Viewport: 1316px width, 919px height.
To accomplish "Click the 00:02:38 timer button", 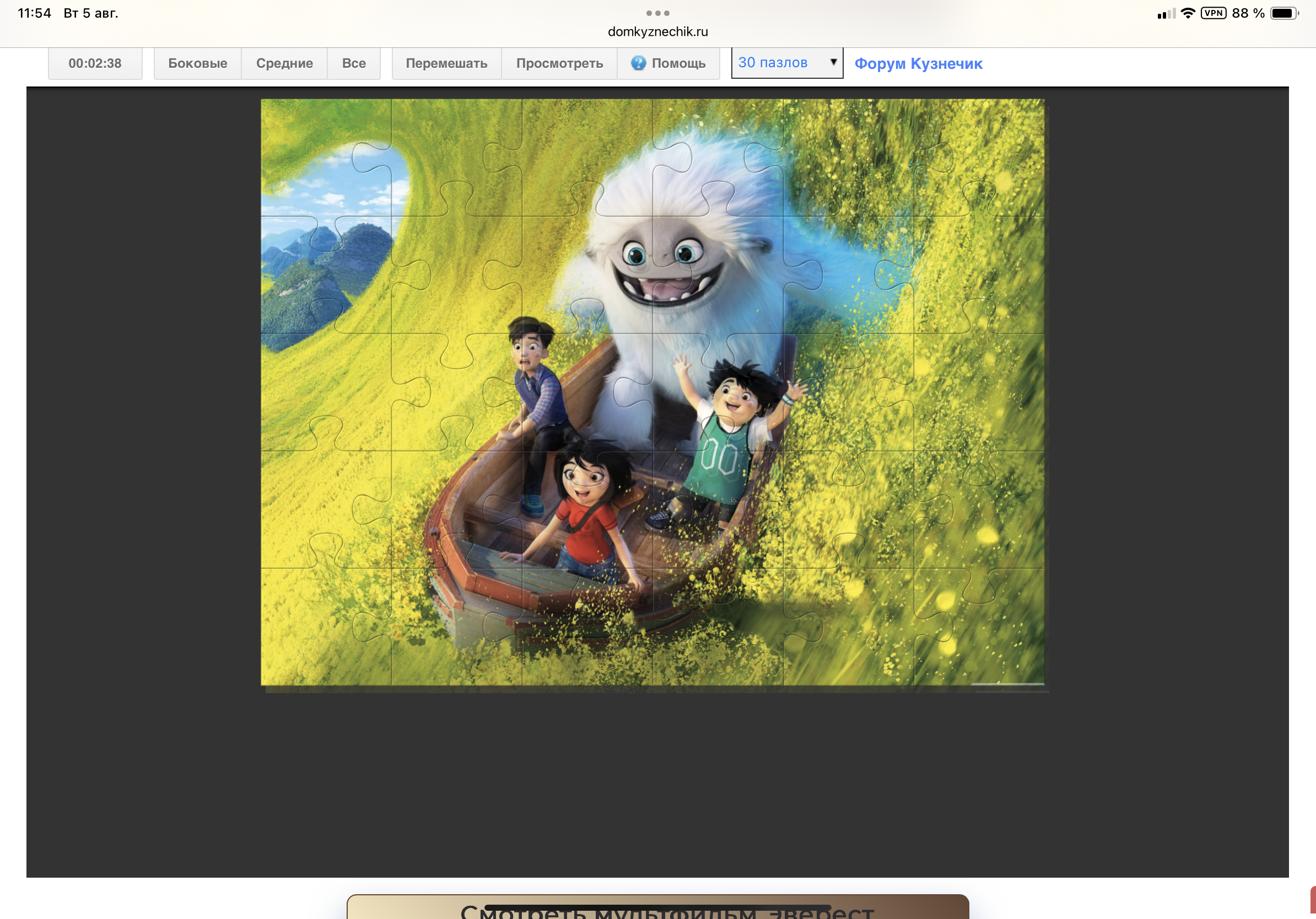I will pyautogui.click(x=95, y=63).
